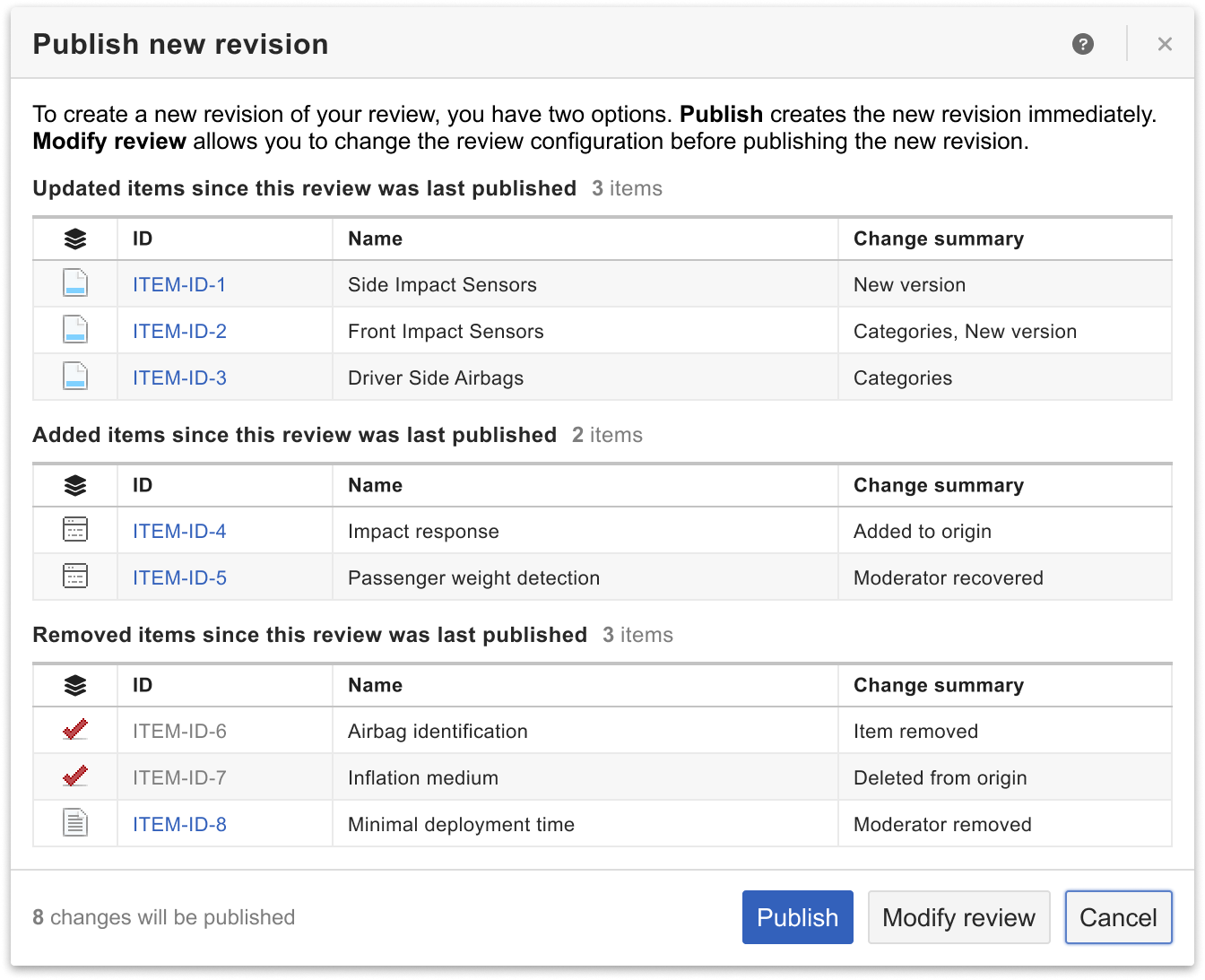Click the document icon beside Front Impact Sensors
The height and width of the screenshot is (980, 1205).
tap(75, 331)
